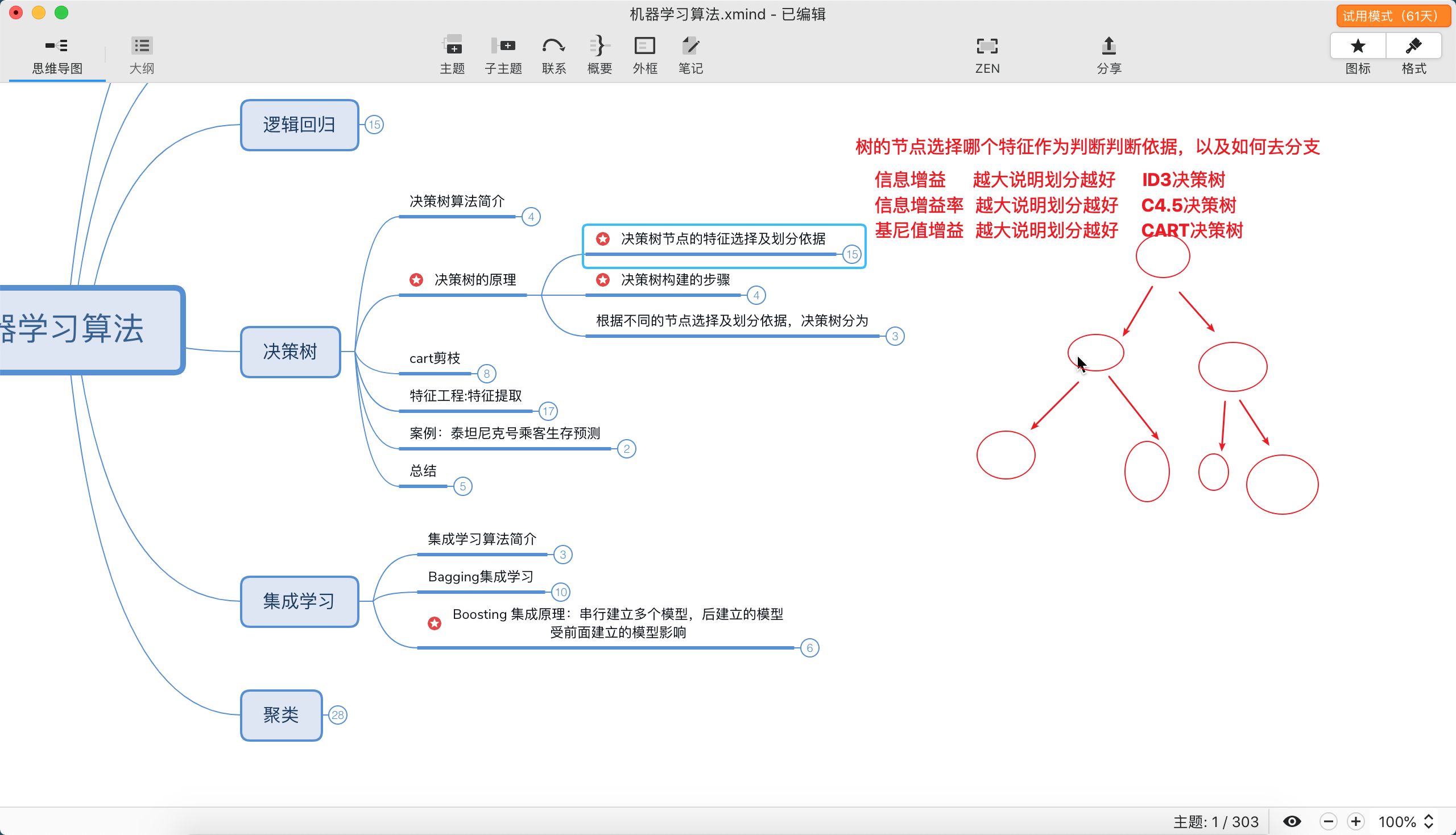Screen dimensions: 1456x835
Task: Open the 100% zoom level stepper
Action: pyautogui.click(x=1429, y=821)
